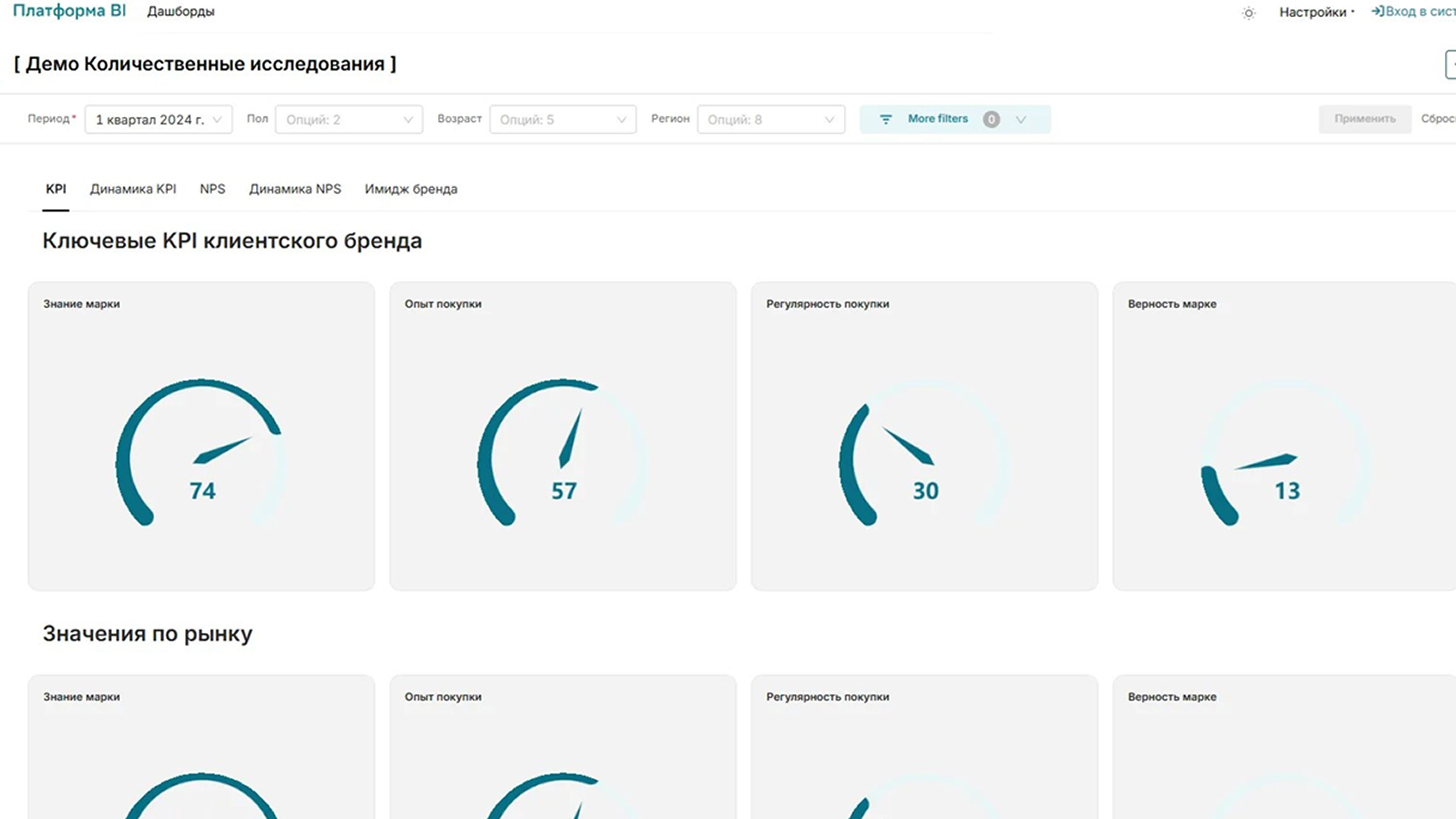This screenshot has height=819, width=1456.
Task: Click the Верность марке label in the client brand KPI row
Action: [x=1172, y=304]
